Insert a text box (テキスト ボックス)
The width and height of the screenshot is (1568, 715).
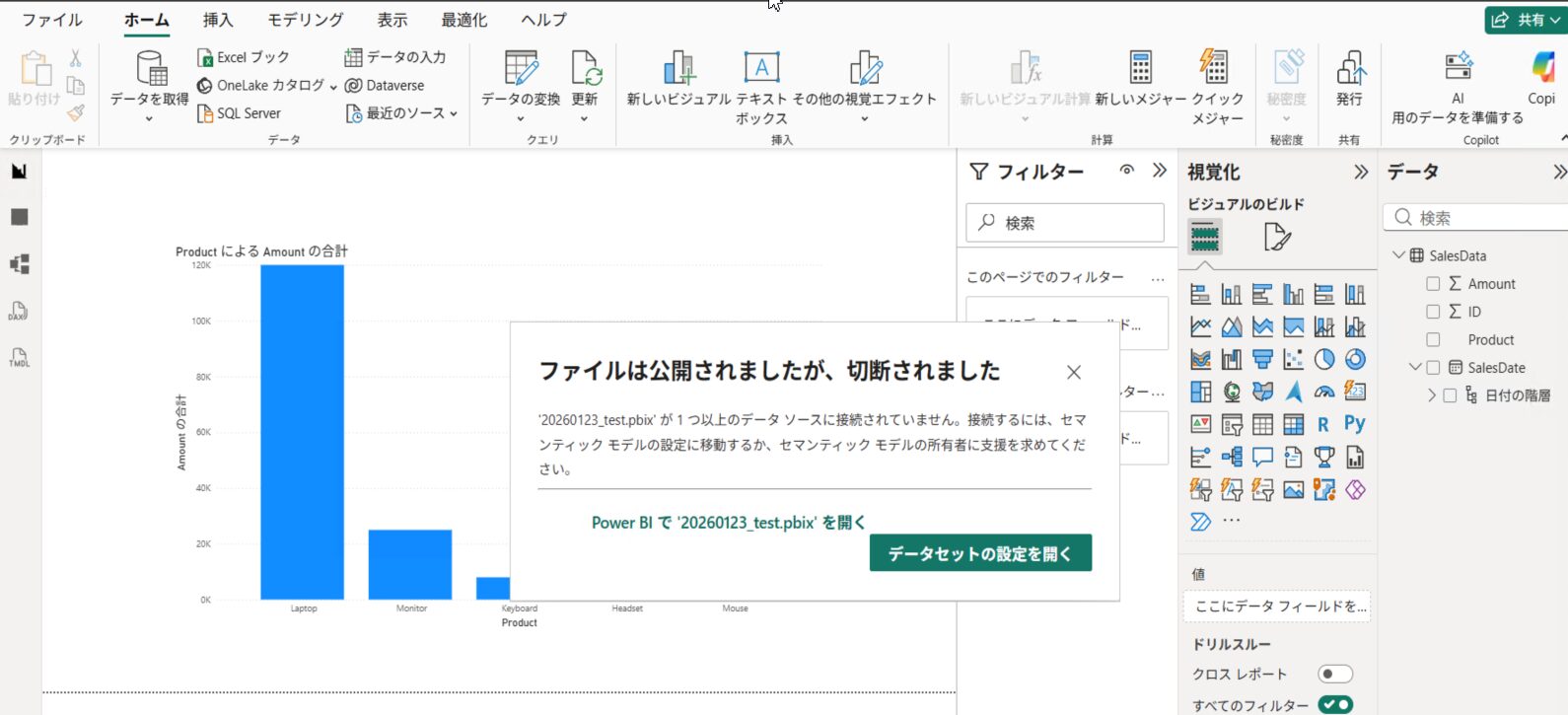pos(760,71)
